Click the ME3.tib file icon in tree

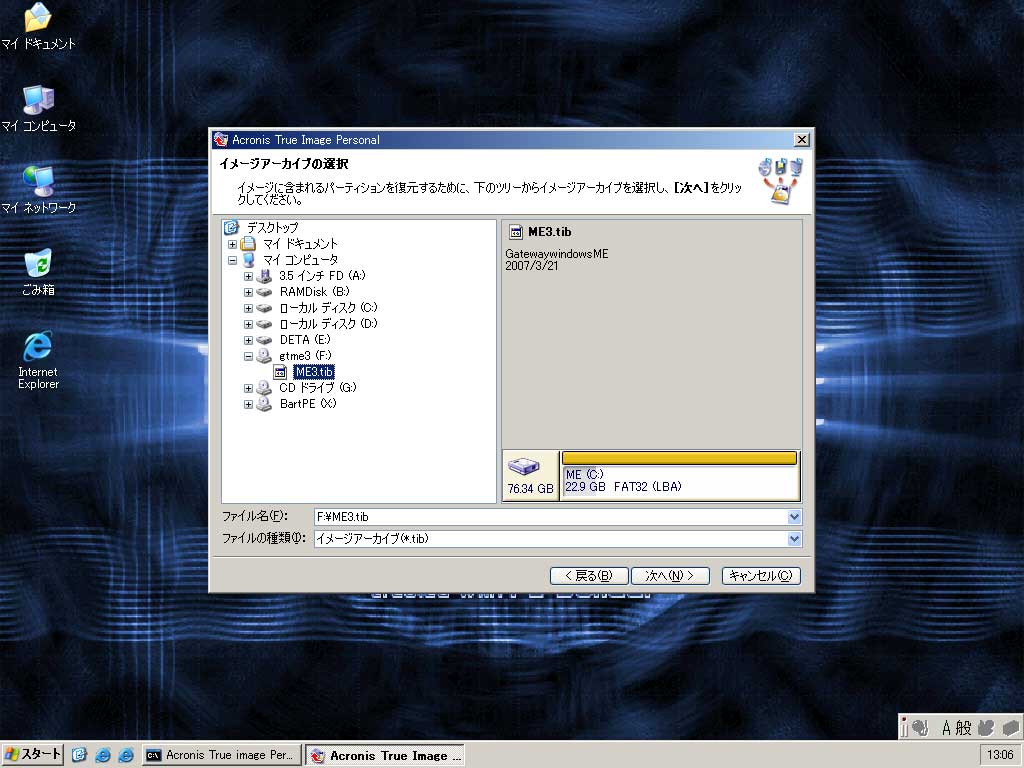coord(280,372)
